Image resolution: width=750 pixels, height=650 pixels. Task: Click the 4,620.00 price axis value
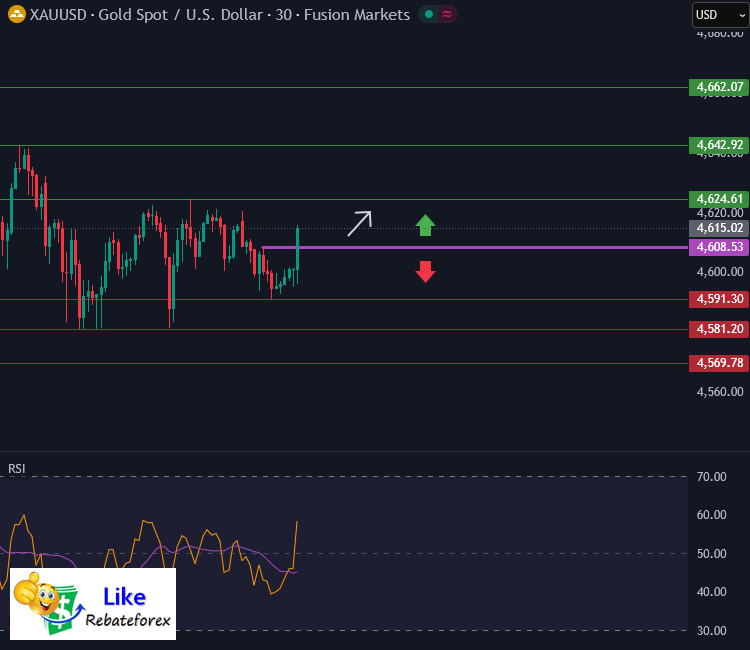click(720, 213)
